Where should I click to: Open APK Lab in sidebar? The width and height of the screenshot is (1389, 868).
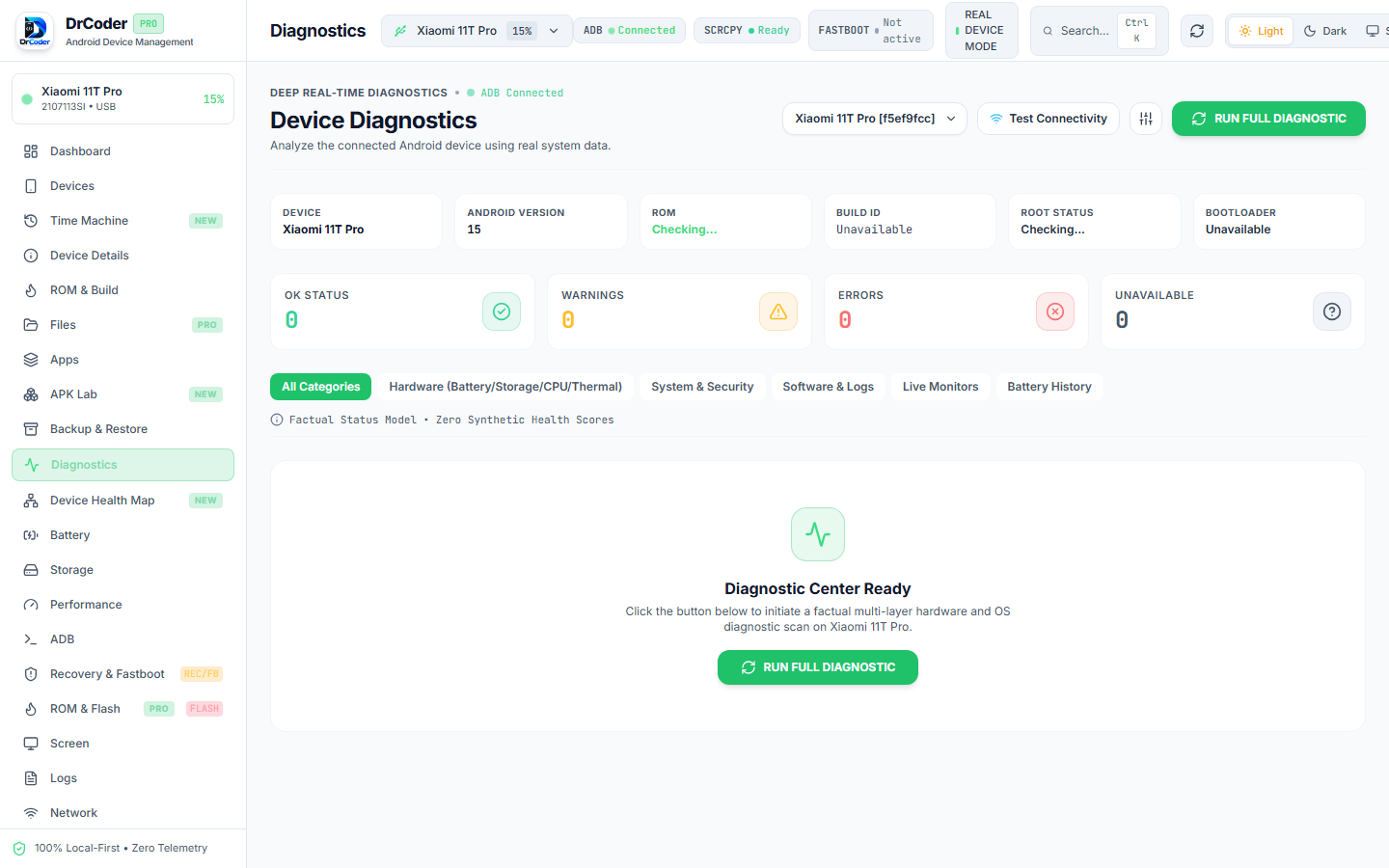coord(123,394)
